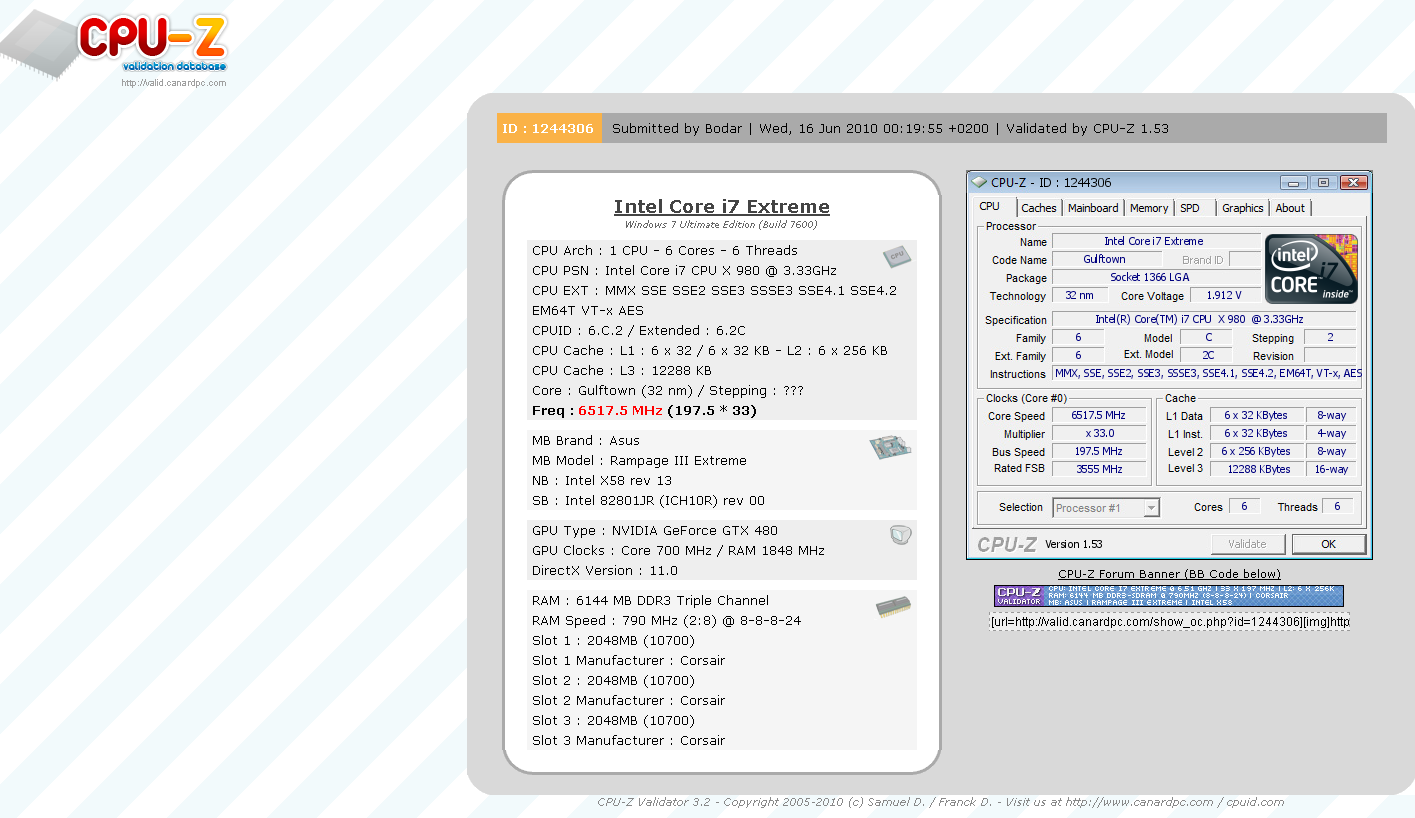Click the L1 Data 6 x 32 KBytes field
1415x818 pixels.
coord(1256,415)
